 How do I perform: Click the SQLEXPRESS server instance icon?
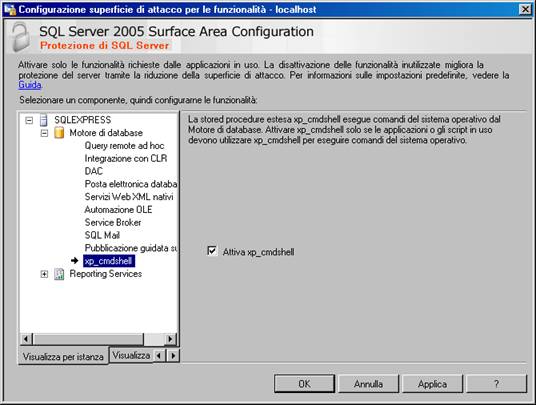point(44,120)
